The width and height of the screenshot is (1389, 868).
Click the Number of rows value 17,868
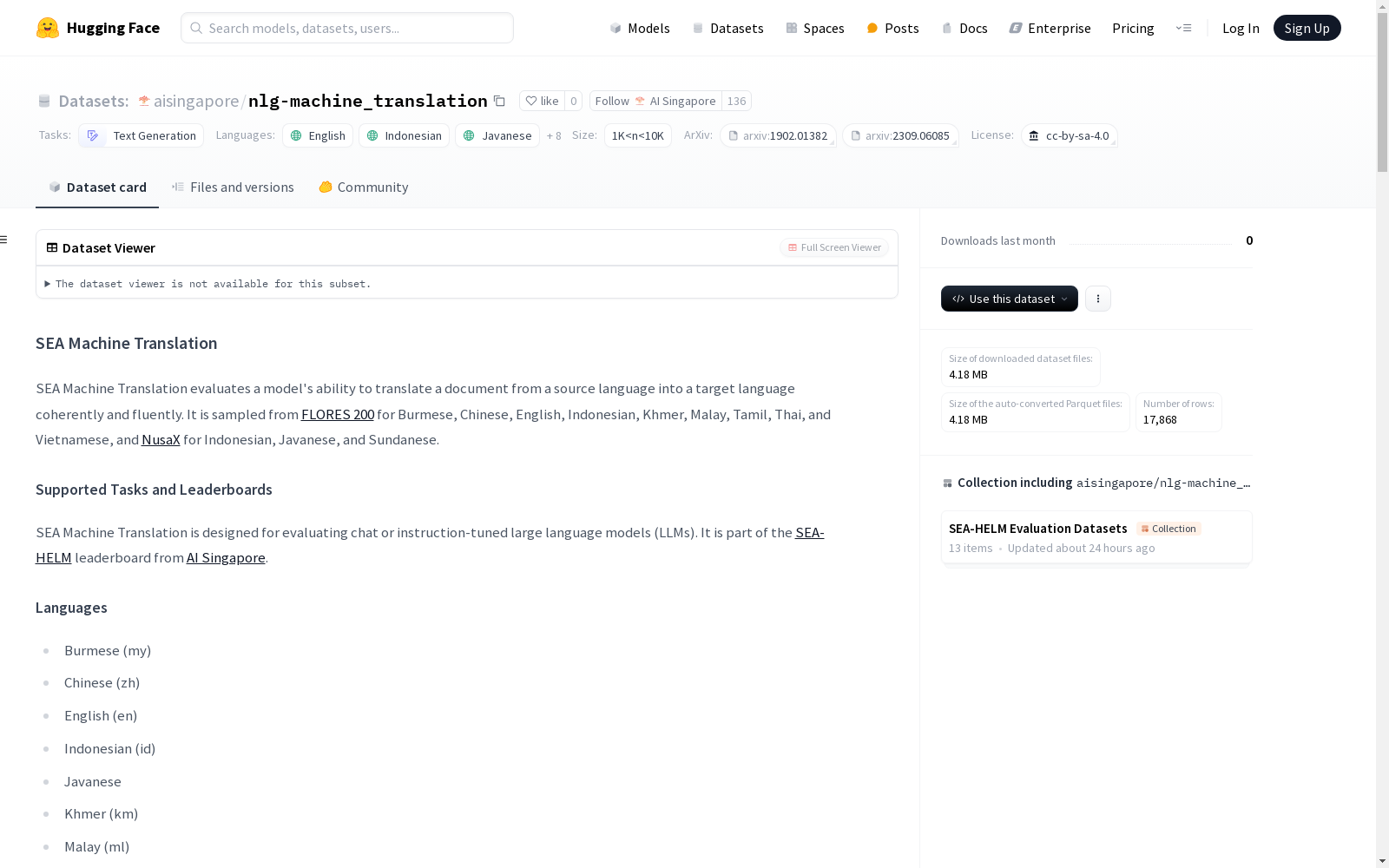[1160, 419]
